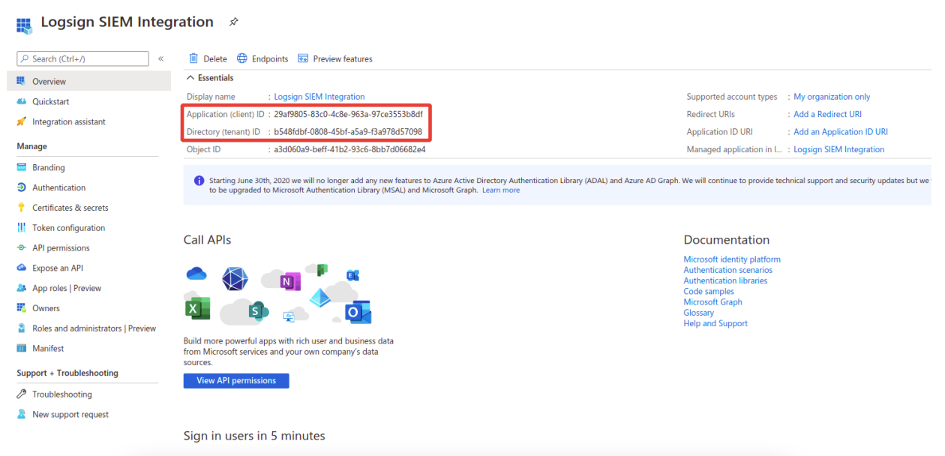
Task: Click Add an Application ID URI link
Action: pos(841,131)
